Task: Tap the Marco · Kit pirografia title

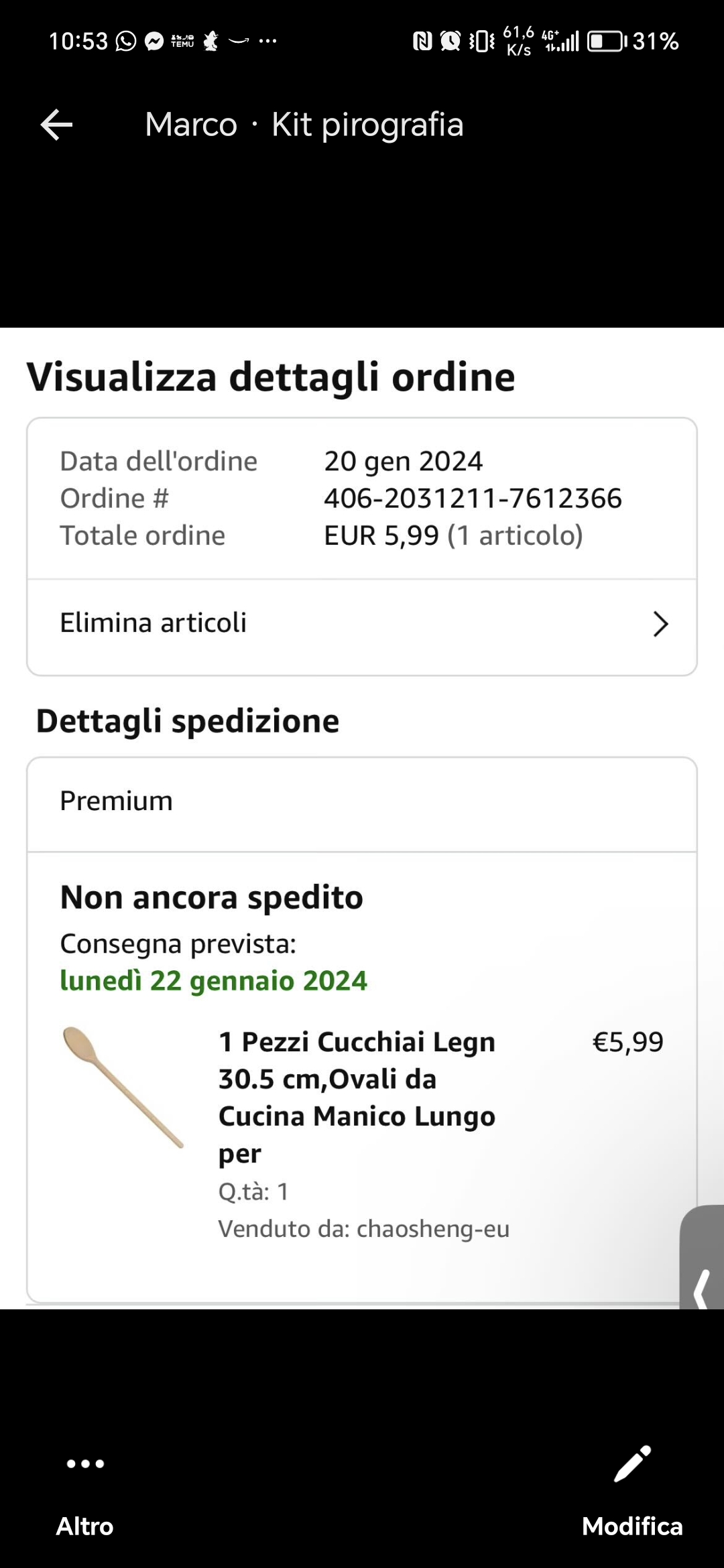Action: coord(304,125)
